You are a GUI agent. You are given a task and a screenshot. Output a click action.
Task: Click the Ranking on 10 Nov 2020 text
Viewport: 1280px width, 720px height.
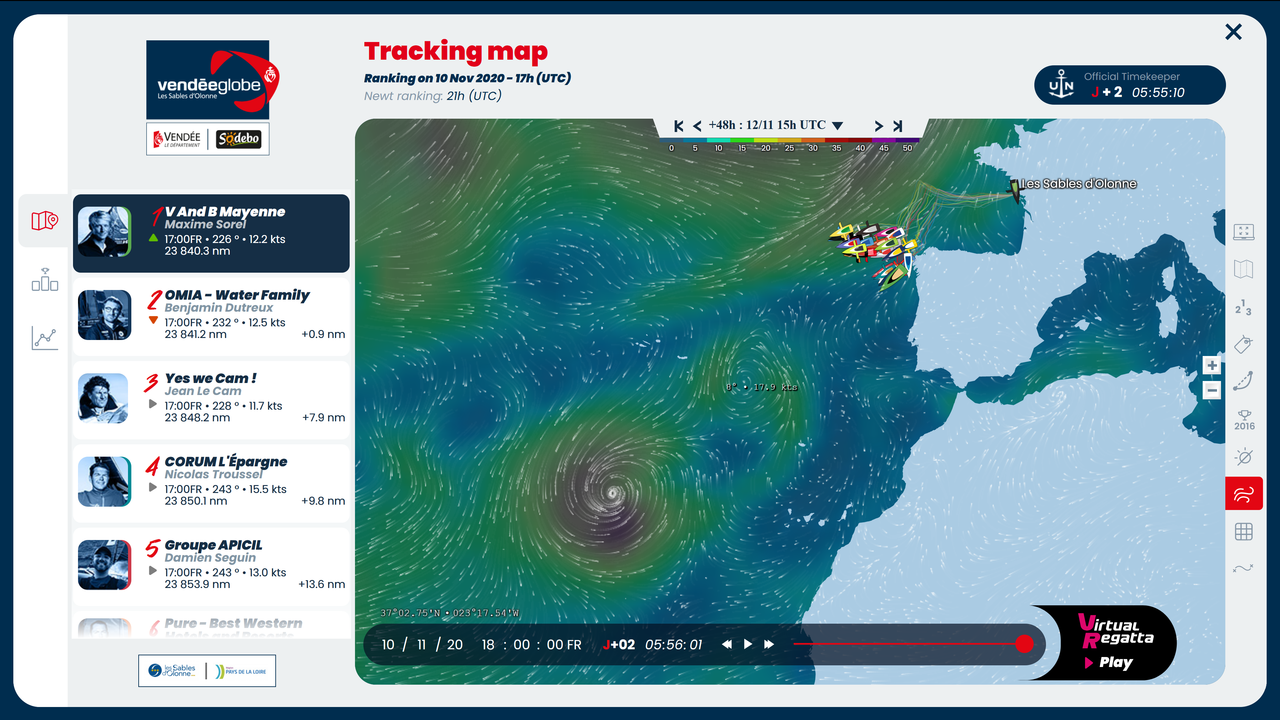pyautogui.click(x=467, y=78)
